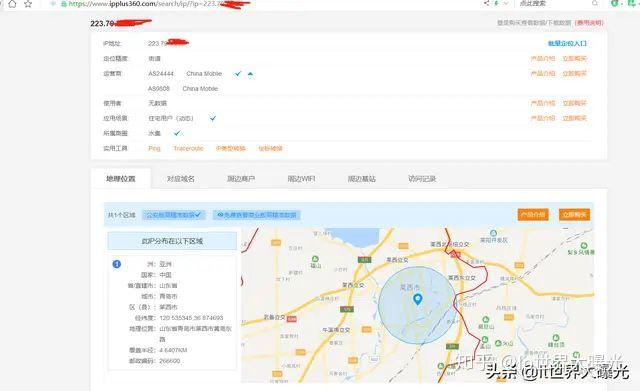Switch to the 周边基站 tab
Viewport: 640px width, 391px height.
[362, 178]
